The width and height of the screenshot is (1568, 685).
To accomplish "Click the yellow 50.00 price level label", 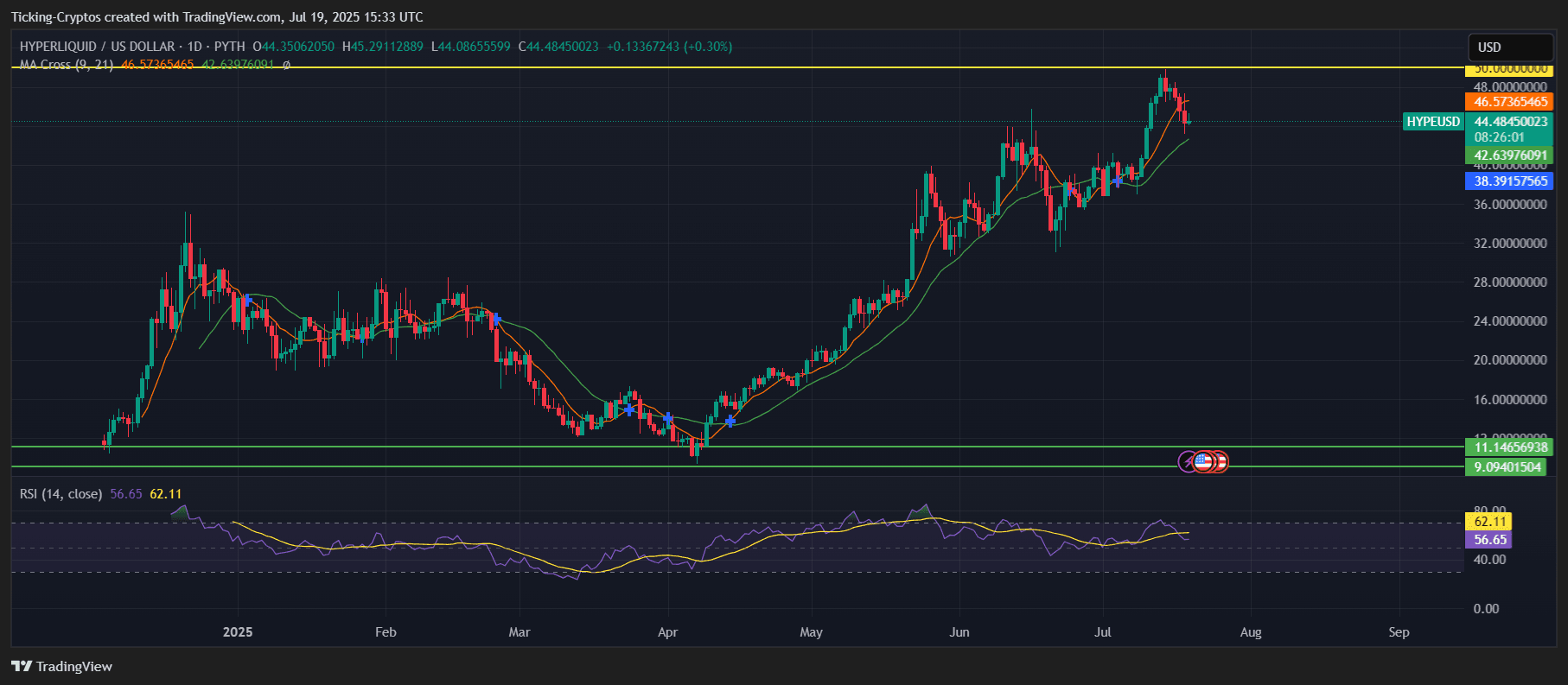I will (1508, 68).
